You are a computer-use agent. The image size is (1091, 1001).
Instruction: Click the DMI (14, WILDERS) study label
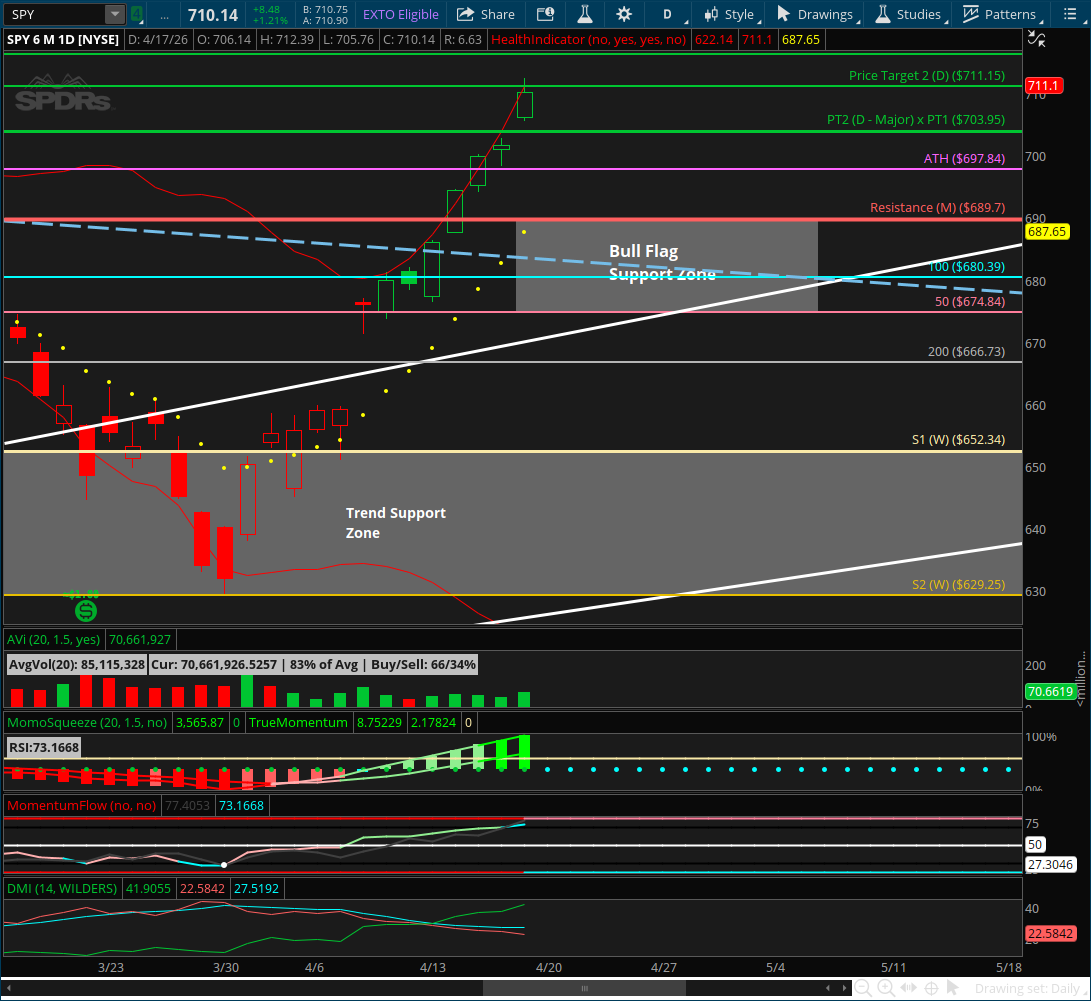point(62,888)
